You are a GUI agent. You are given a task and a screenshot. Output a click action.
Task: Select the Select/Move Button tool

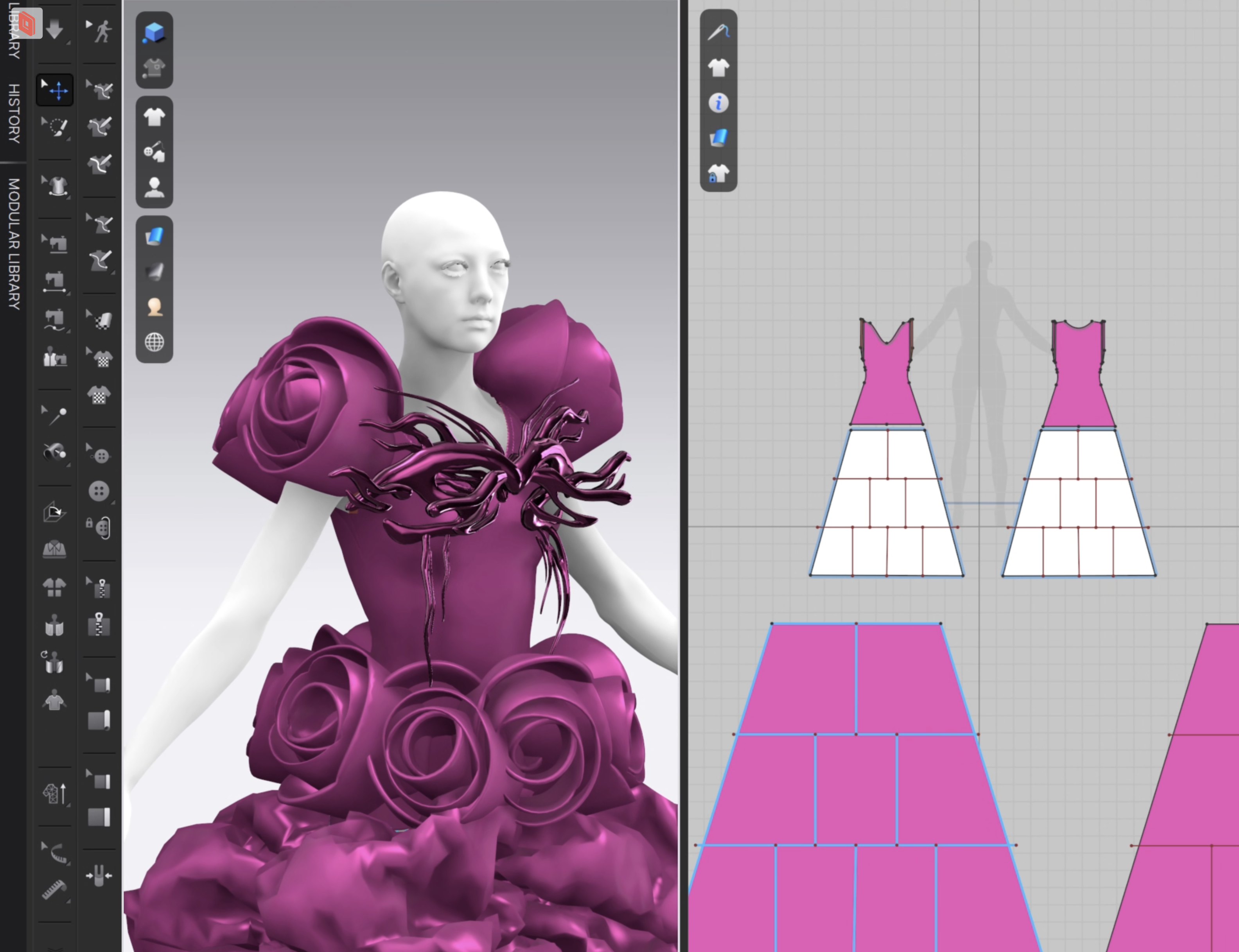point(99,454)
